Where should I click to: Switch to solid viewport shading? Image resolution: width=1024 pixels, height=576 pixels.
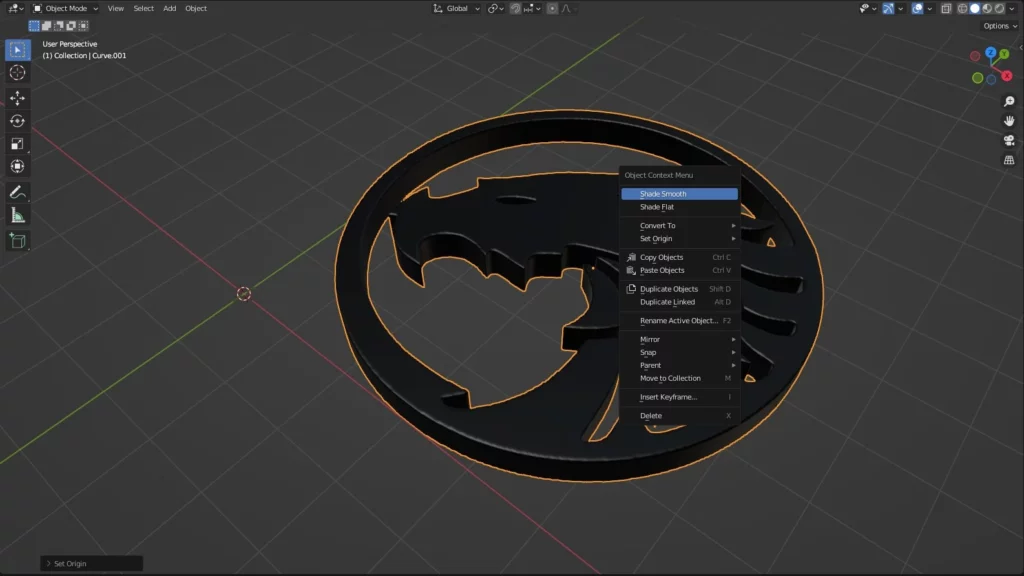coord(975,8)
